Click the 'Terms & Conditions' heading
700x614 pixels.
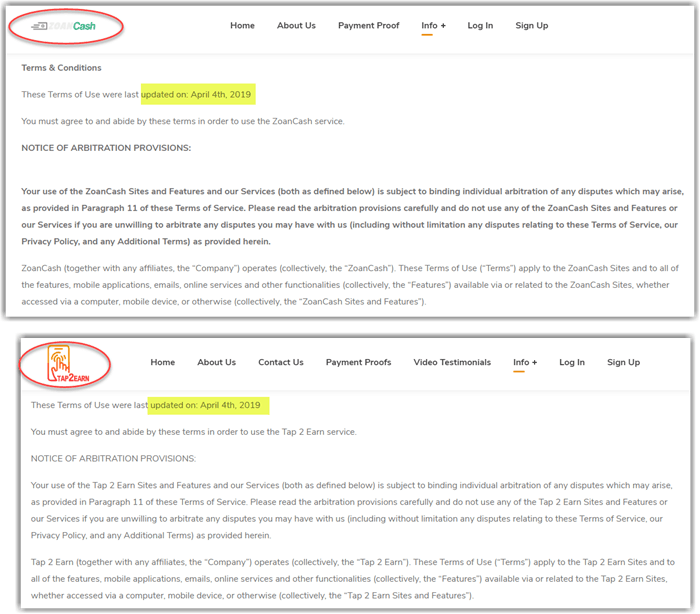pyautogui.click(x=62, y=68)
